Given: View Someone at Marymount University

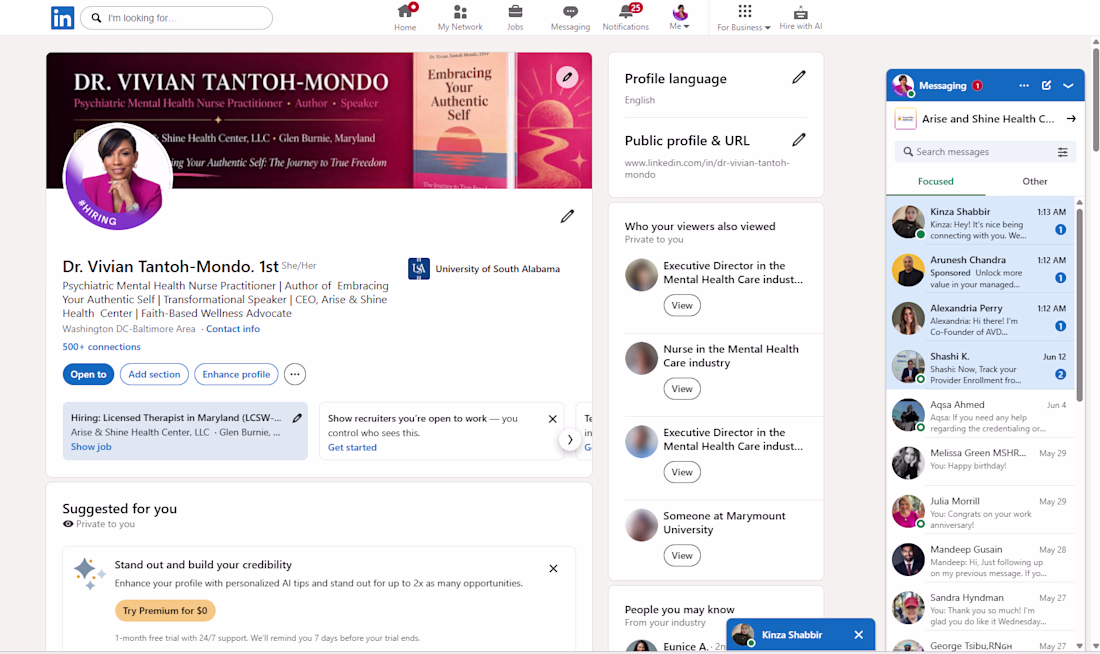Looking at the screenshot, I should pyautogui.click(x=682, y=556).
